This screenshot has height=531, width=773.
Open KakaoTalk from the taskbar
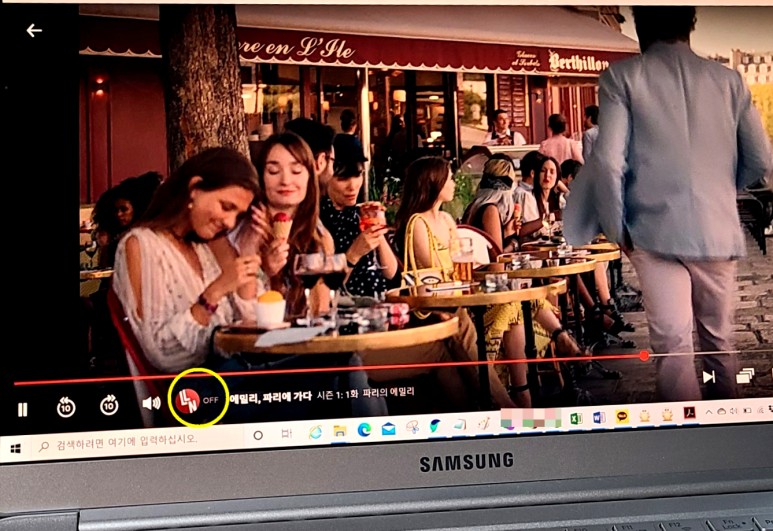(622, 417)
